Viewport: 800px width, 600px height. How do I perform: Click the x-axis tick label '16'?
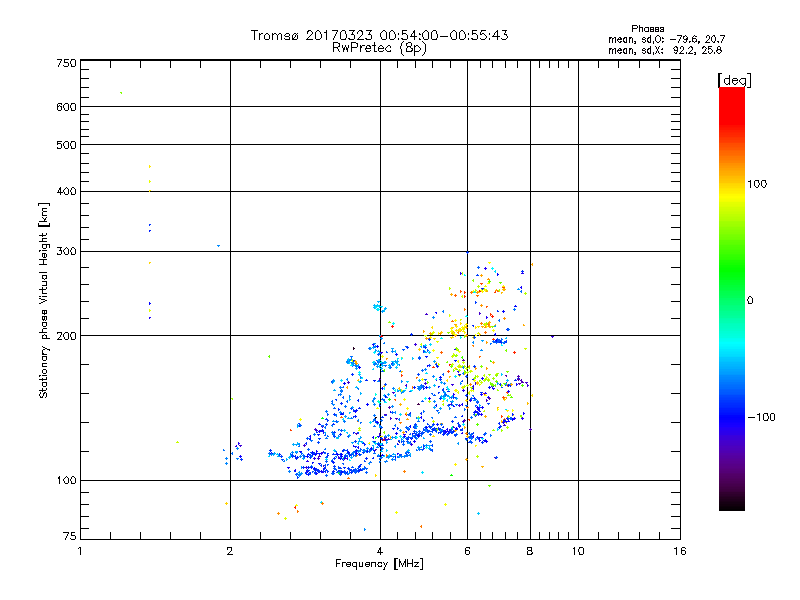click(x=680, y=551)
